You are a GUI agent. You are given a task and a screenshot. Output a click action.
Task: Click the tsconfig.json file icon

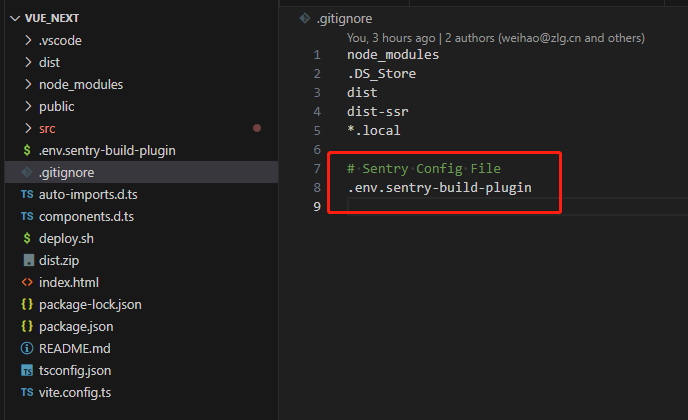pyautogui.click(x=27, y=370)
